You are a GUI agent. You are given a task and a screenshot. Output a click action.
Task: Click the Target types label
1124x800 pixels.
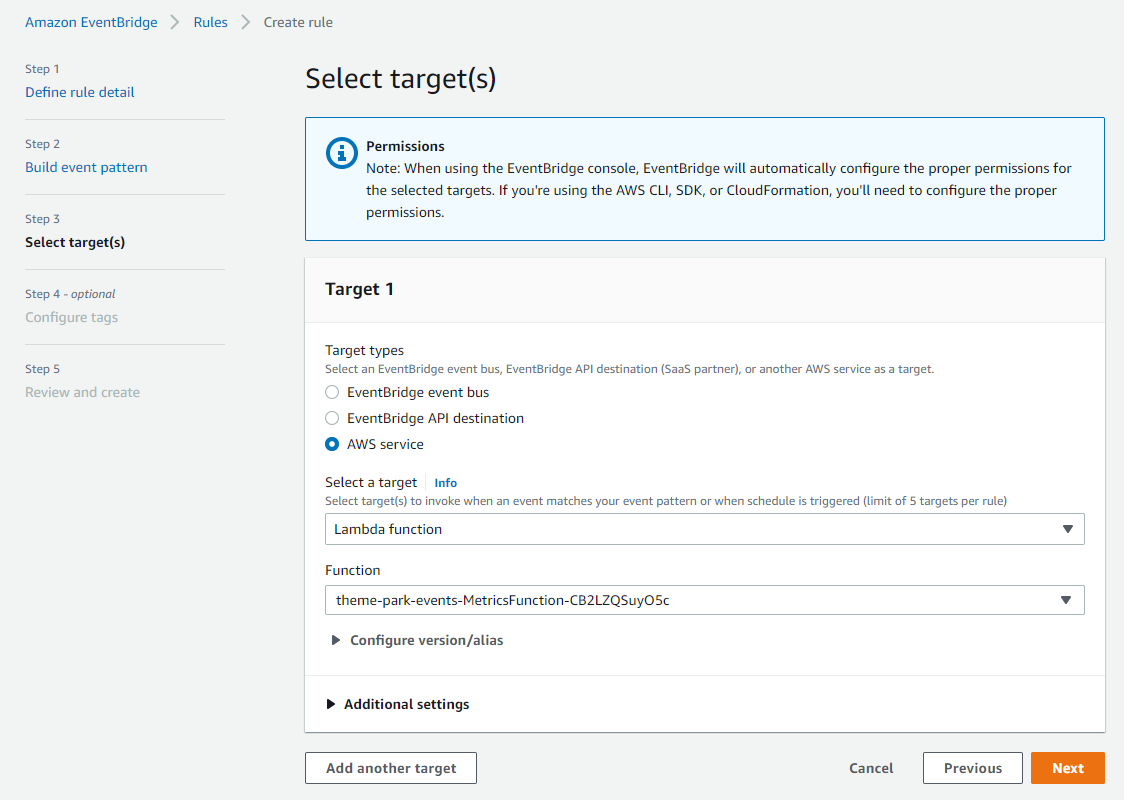coord(364,350)
